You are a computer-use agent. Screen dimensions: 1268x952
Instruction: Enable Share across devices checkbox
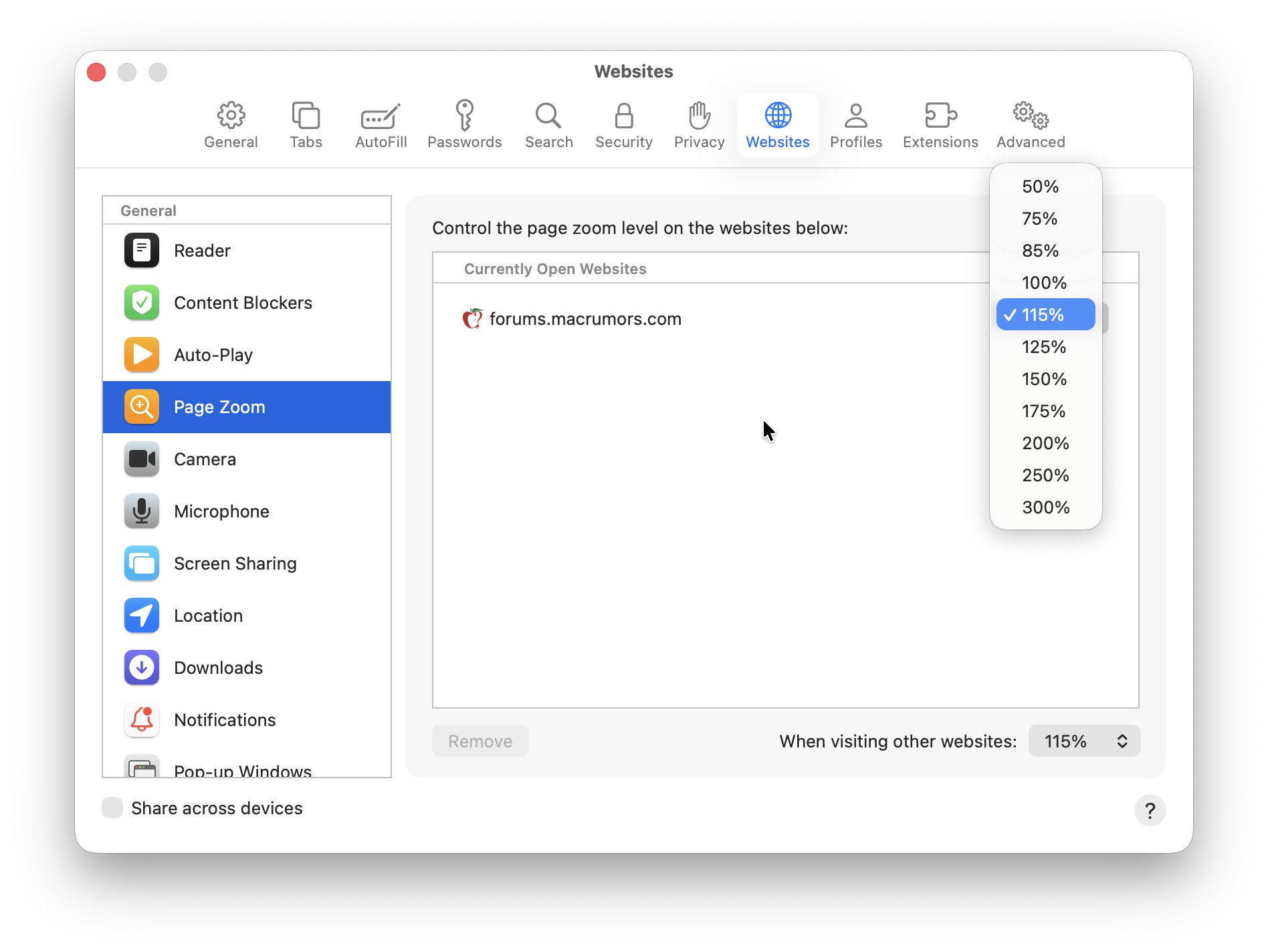[112, 808]
